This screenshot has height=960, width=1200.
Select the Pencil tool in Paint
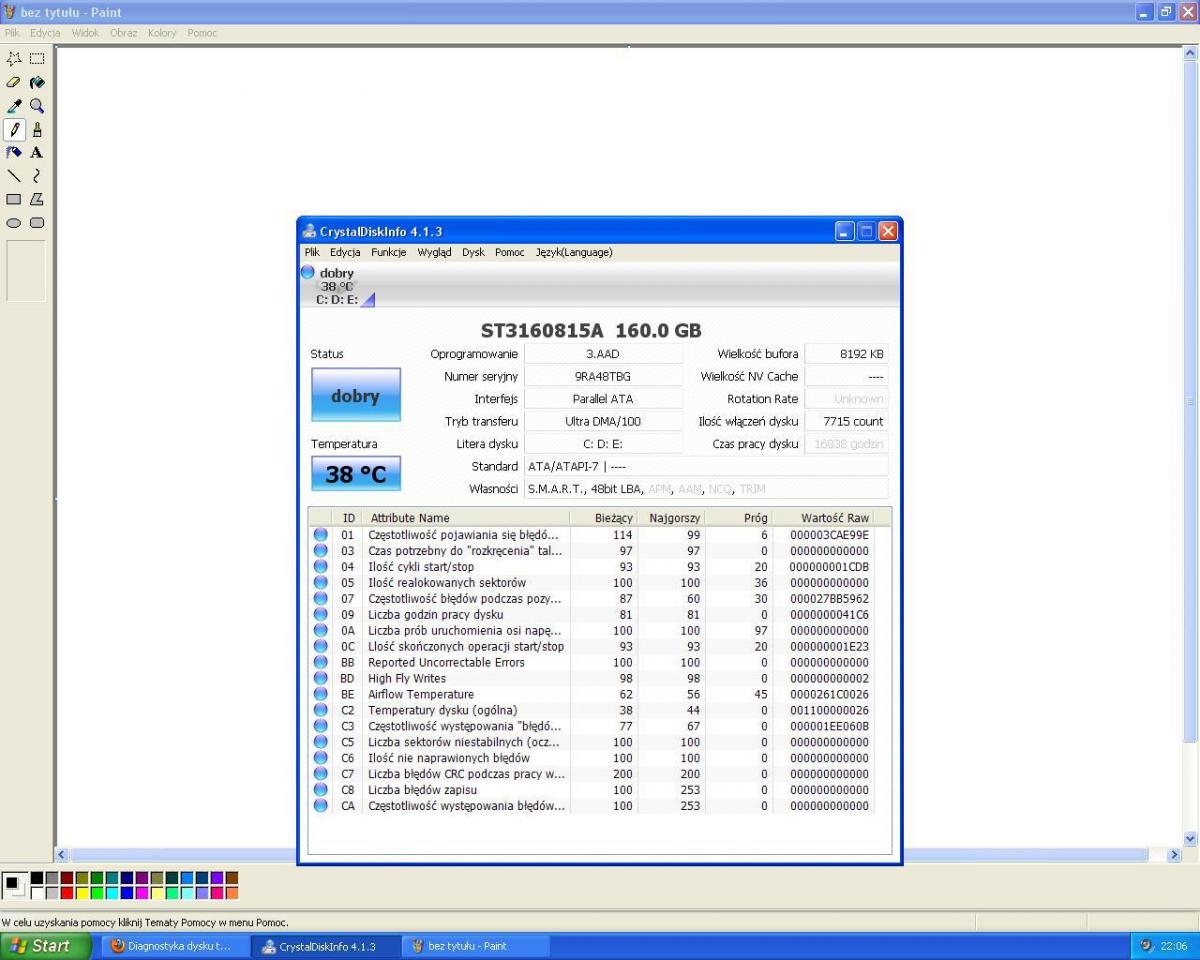tap(14, 129)
